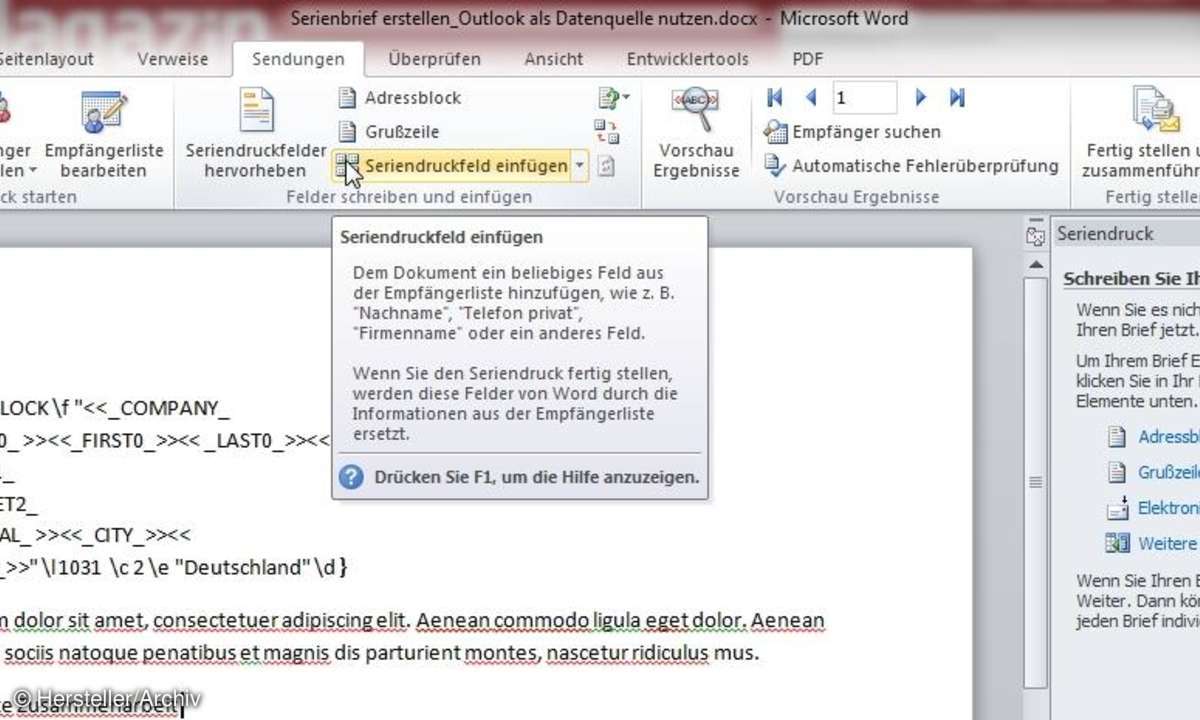Expand the Seriendruckfeld einfügen dropdown arrow
Viewport: 1200px width, 720px height.
click(580, 166)
